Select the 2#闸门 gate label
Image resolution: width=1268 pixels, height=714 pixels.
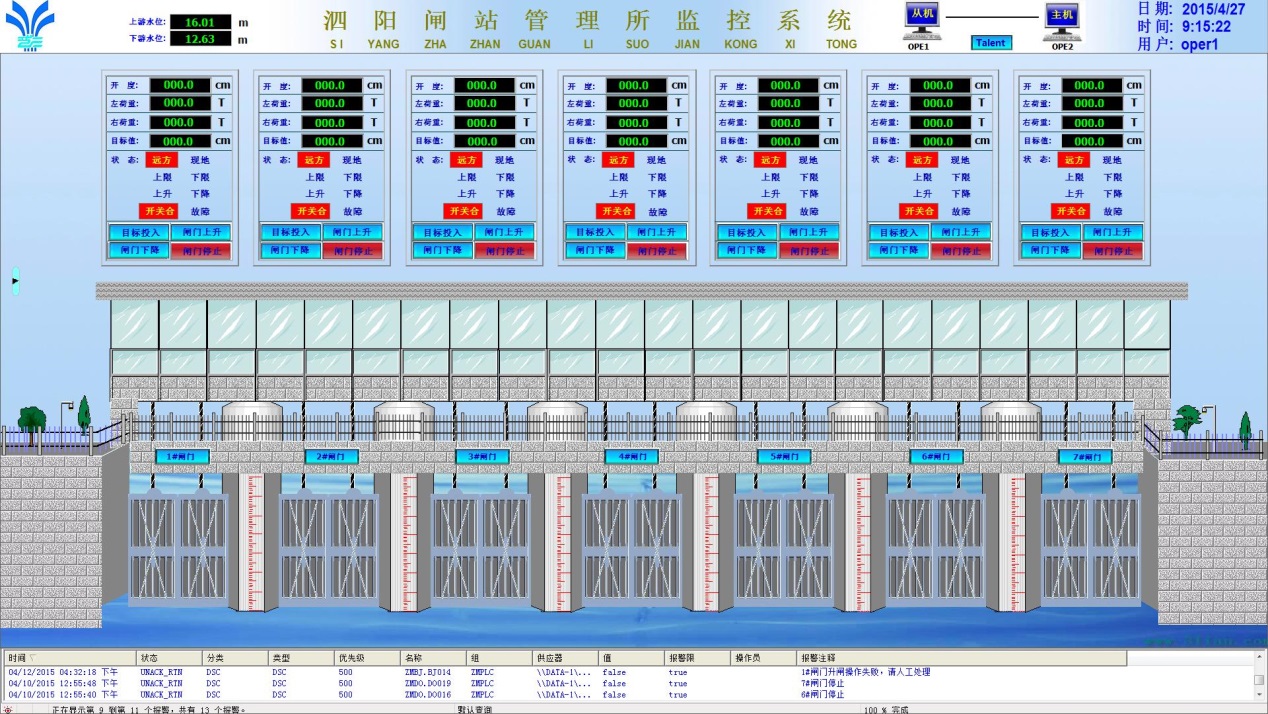(331, 457)
